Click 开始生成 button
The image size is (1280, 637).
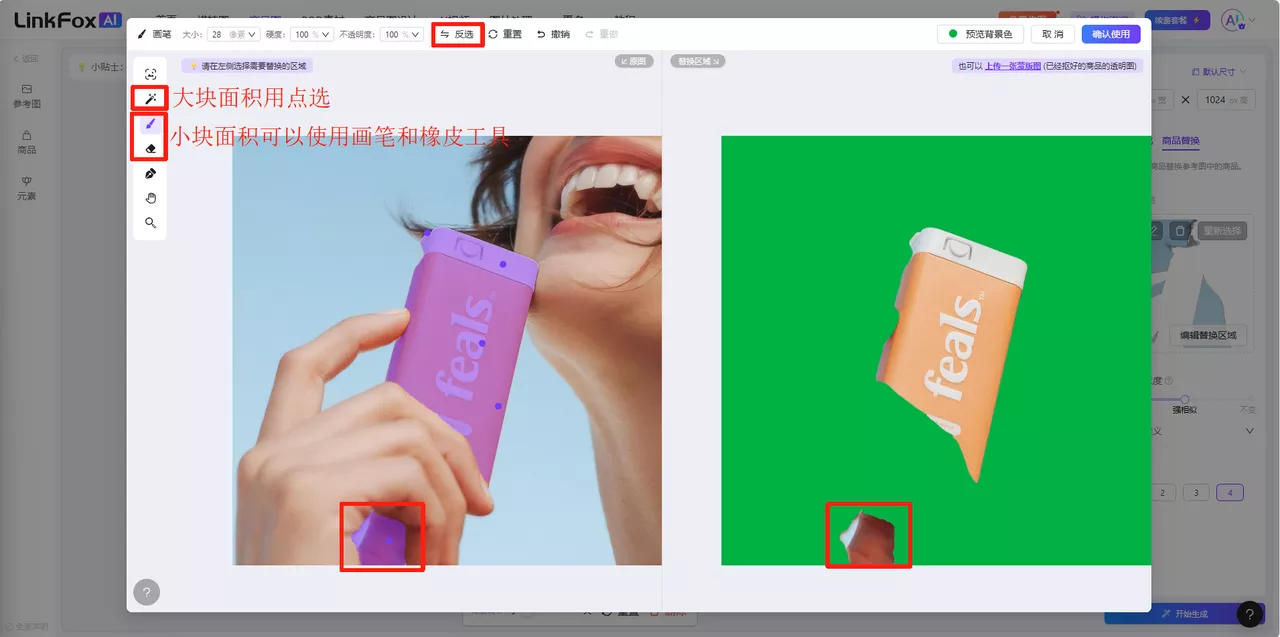(1184, 614)
